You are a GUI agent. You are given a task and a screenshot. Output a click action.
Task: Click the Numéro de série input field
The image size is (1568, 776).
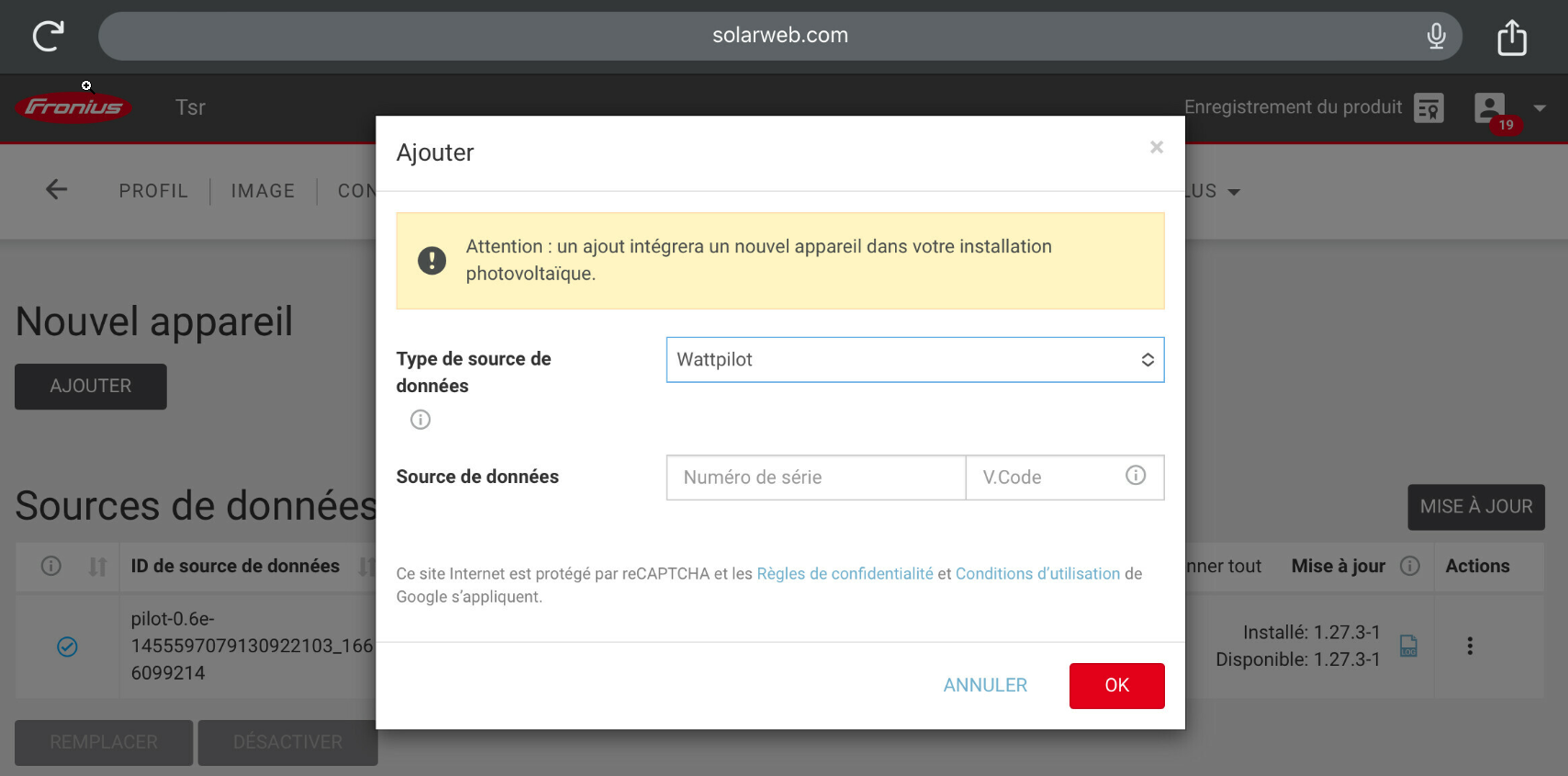815,478
